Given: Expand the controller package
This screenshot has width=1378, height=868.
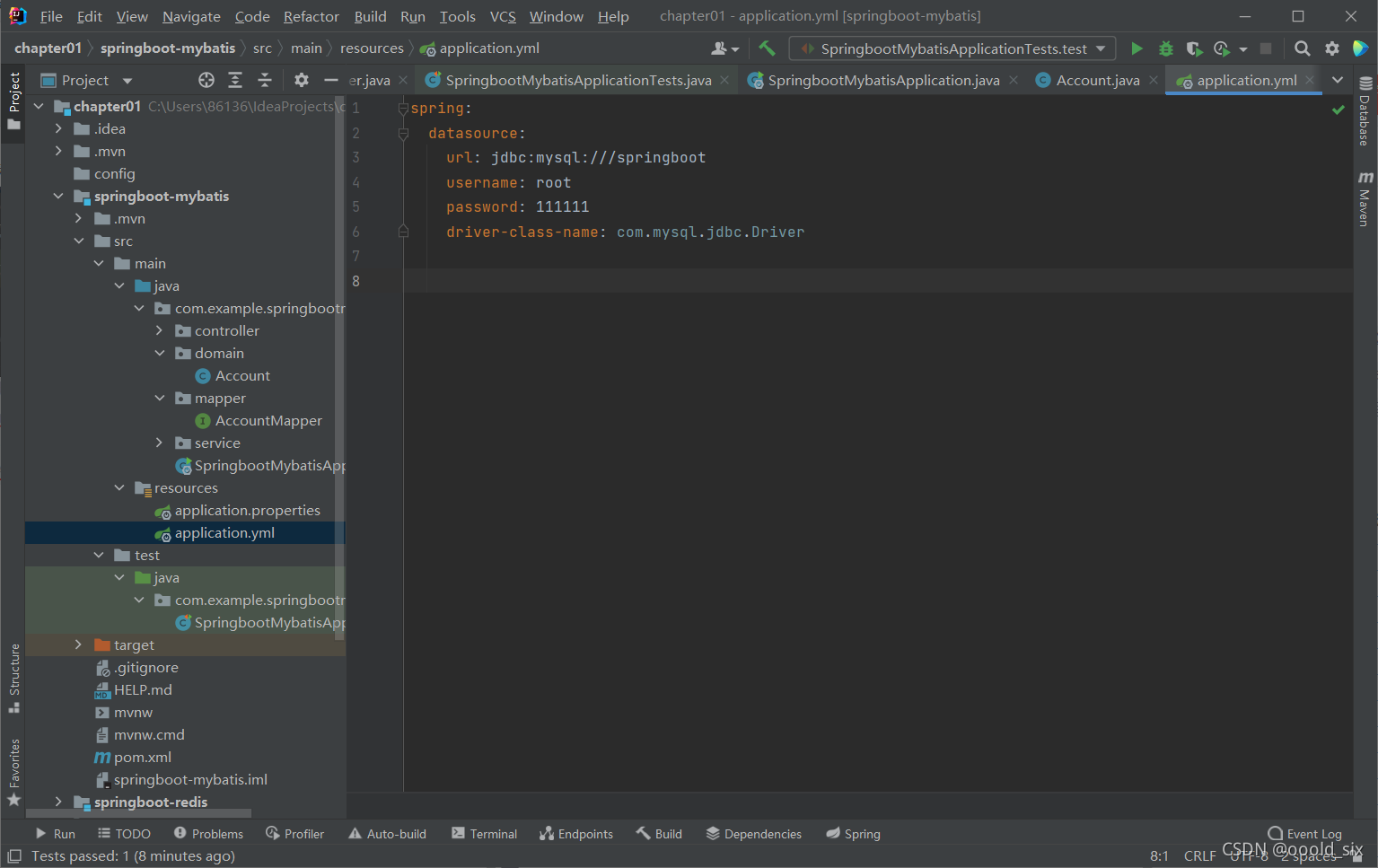Looking at the screenshot, I should [x=159, y=330].
